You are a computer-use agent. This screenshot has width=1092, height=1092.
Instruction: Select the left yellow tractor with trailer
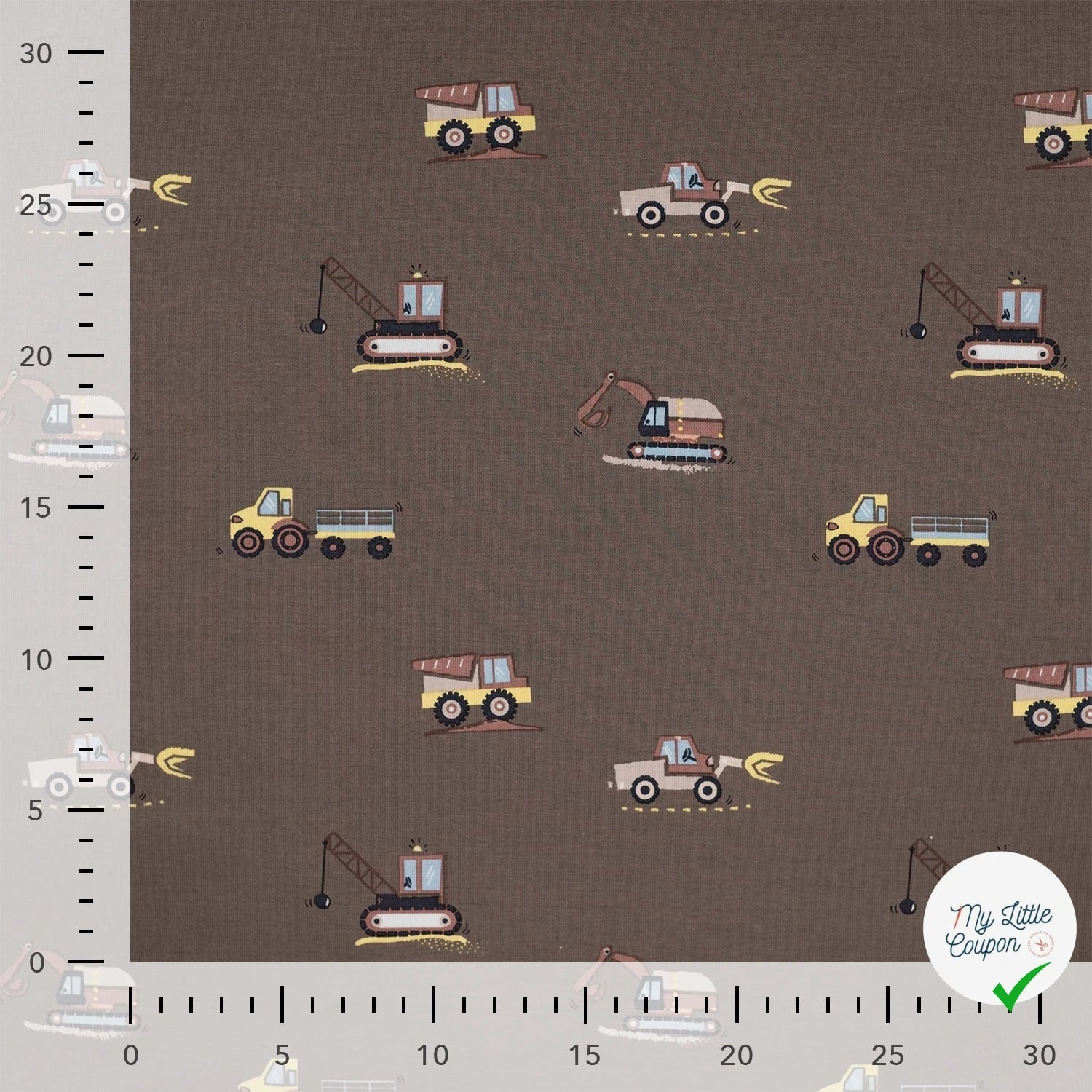312,524
